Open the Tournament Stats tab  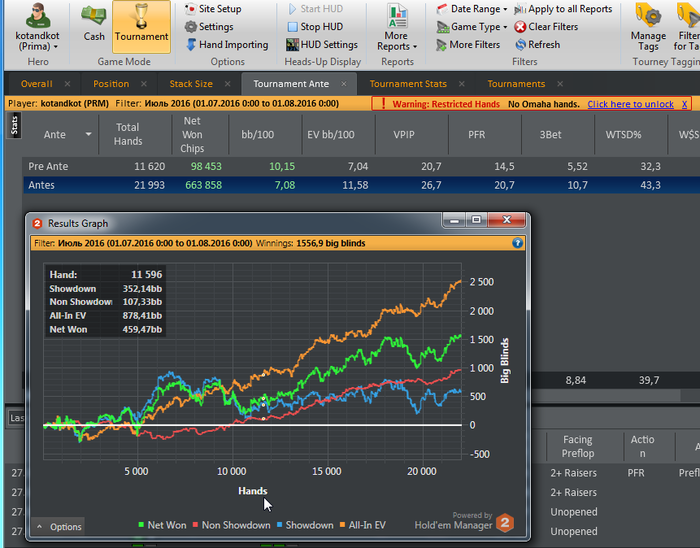[408, 84]
